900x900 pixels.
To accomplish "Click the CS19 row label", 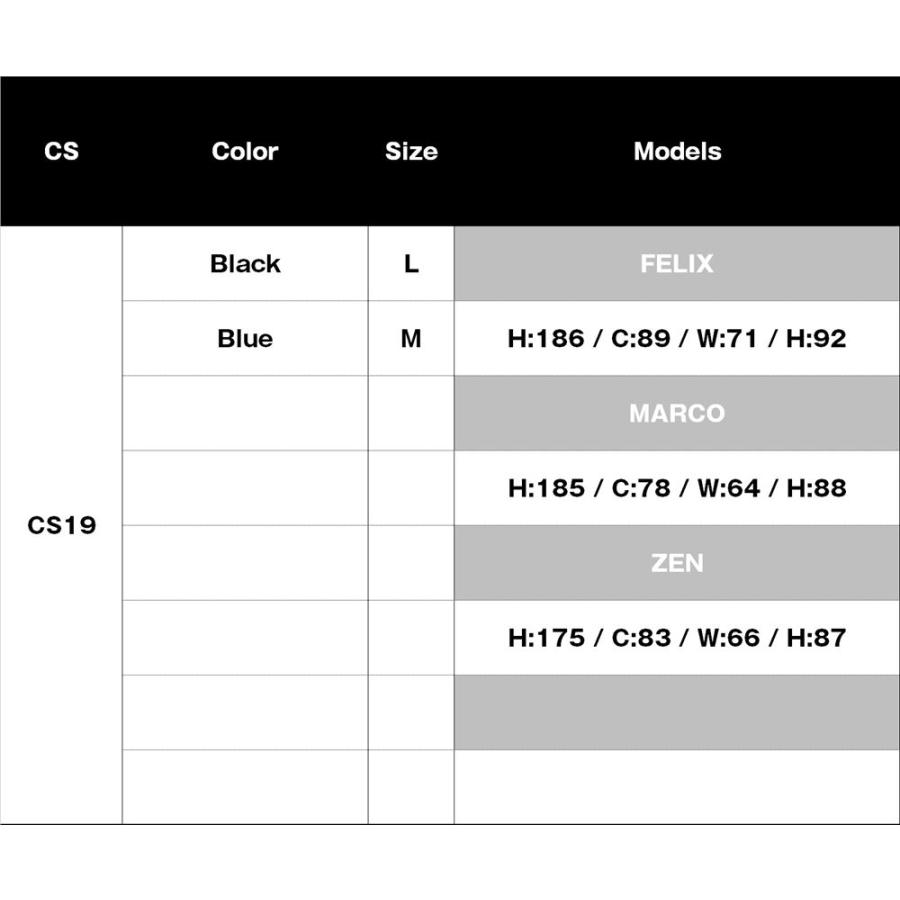I will click(61, 526).
